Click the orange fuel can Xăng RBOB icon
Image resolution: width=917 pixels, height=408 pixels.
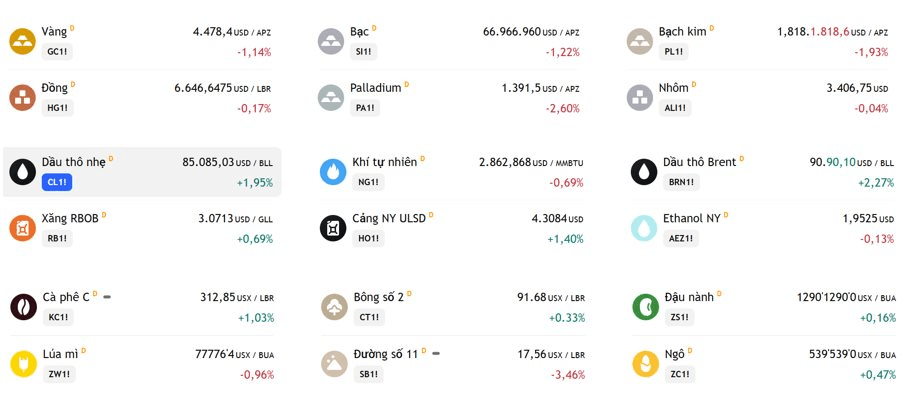(23, 228)
